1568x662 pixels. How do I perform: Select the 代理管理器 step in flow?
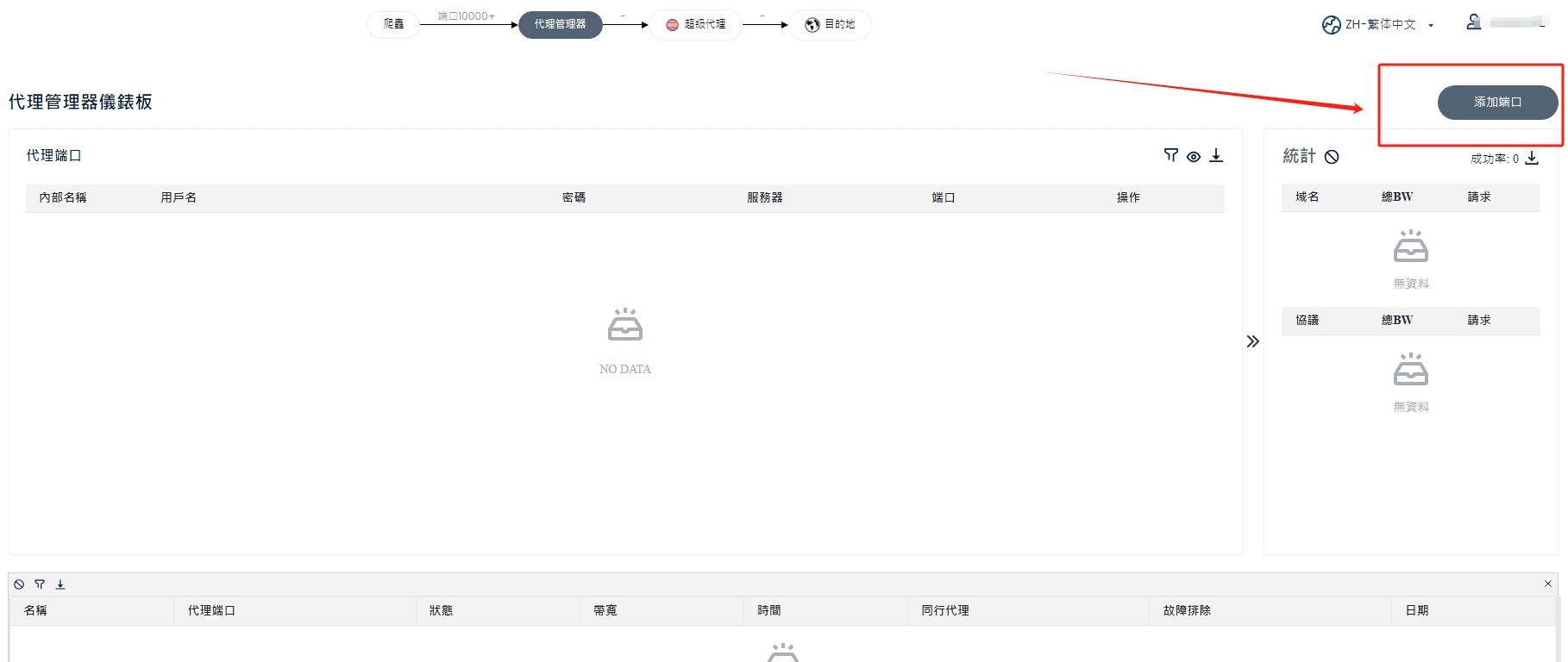[x=560, y=24]
